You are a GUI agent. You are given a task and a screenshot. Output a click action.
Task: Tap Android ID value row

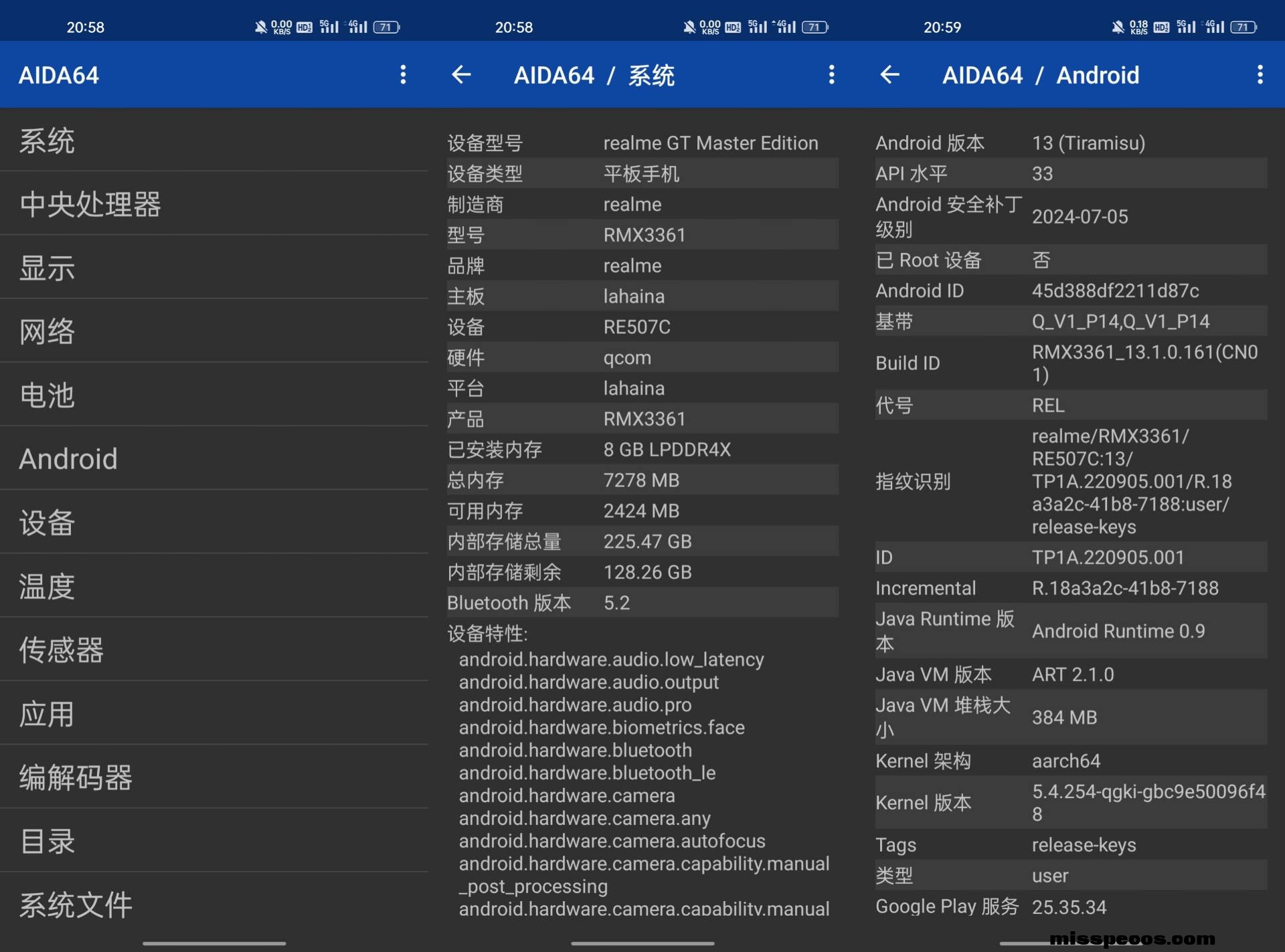[x=1114, y=291]
